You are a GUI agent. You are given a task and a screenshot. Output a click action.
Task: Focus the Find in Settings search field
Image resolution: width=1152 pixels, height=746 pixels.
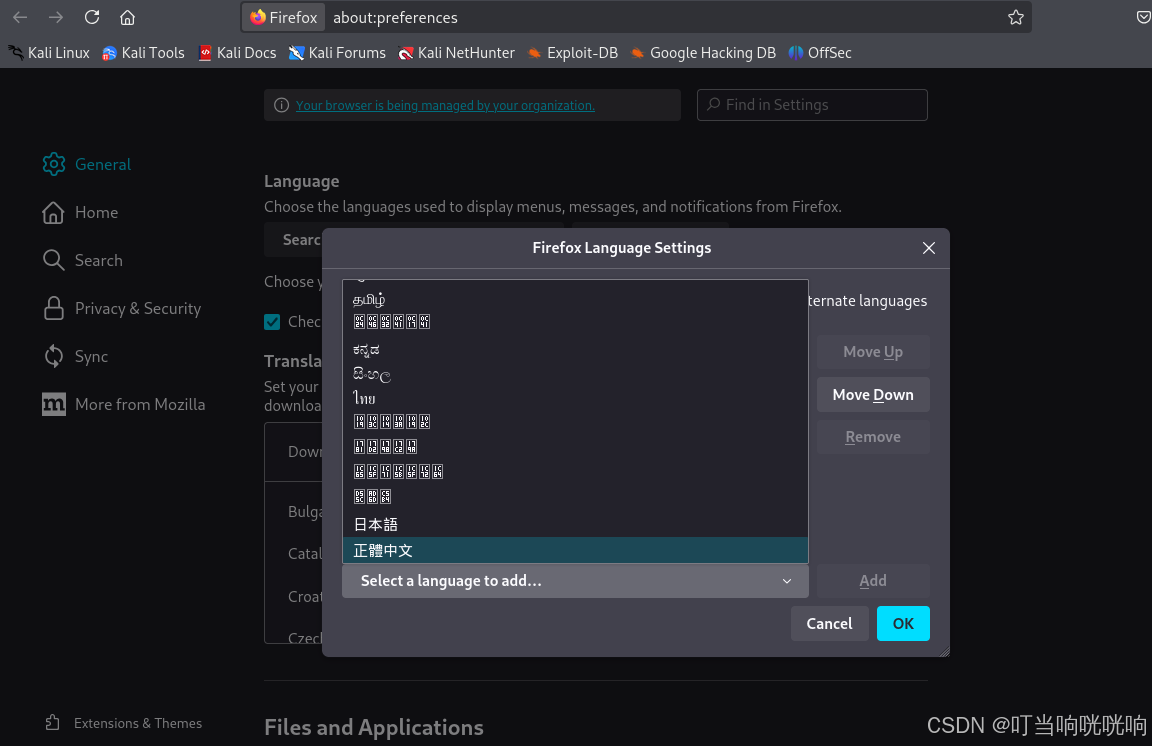812,105
